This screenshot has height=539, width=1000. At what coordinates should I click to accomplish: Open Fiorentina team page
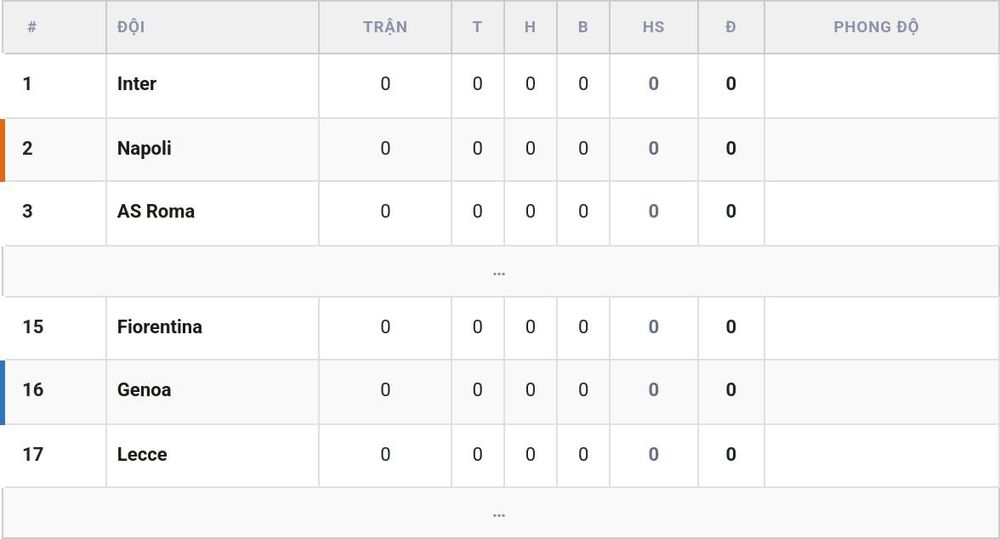[x=159, y=327]
